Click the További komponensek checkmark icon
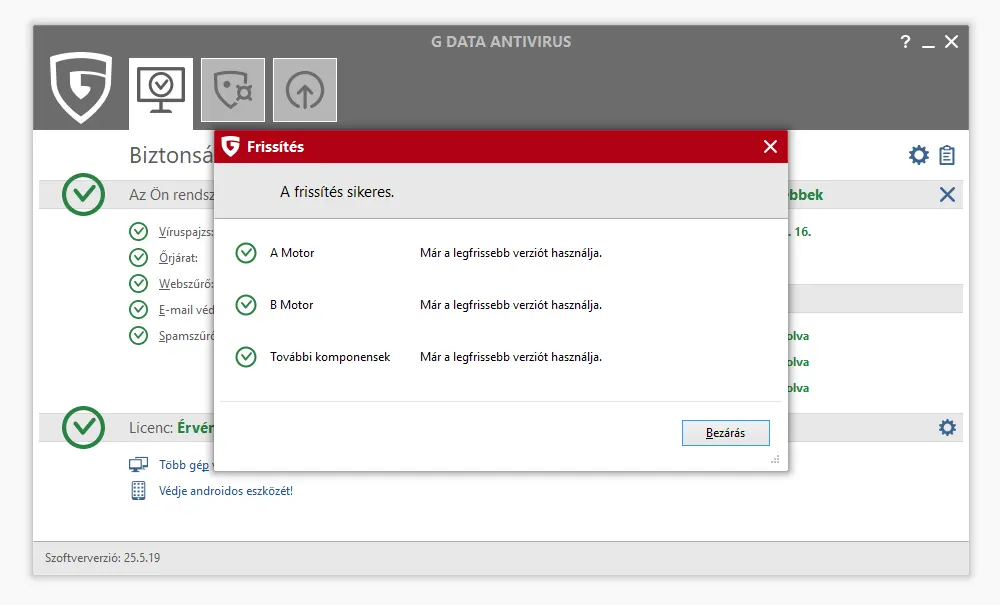Image resolution: width=1000 pixels, height=605 pixels. click(x=246, y=357)
